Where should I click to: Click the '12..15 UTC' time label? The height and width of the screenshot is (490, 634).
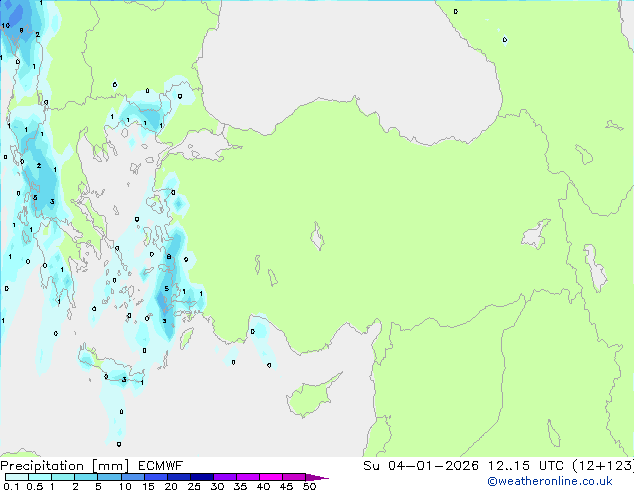(x=526, y=466)
